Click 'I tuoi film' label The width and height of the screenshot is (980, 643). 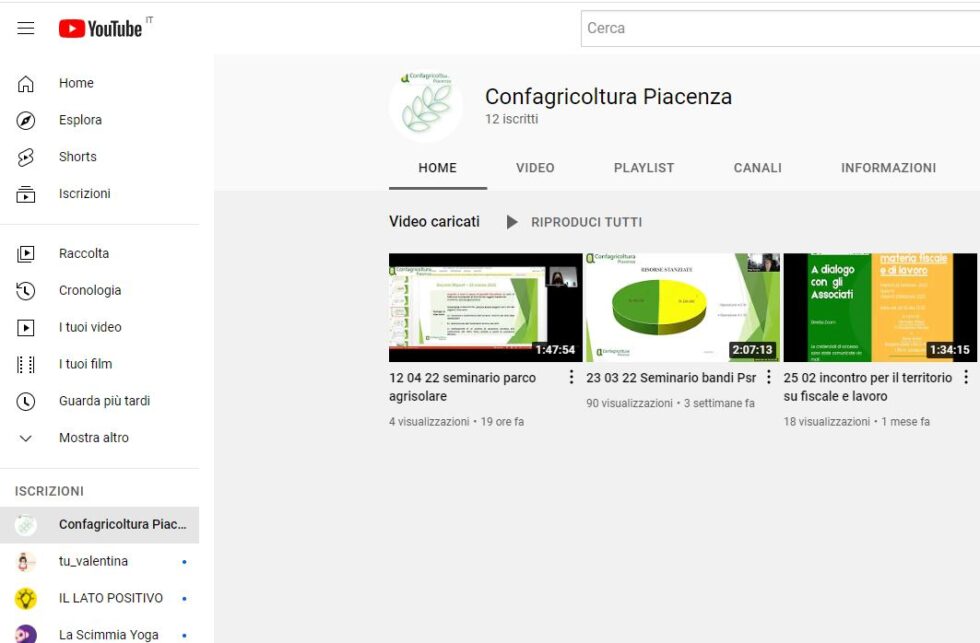coord(86,364)
